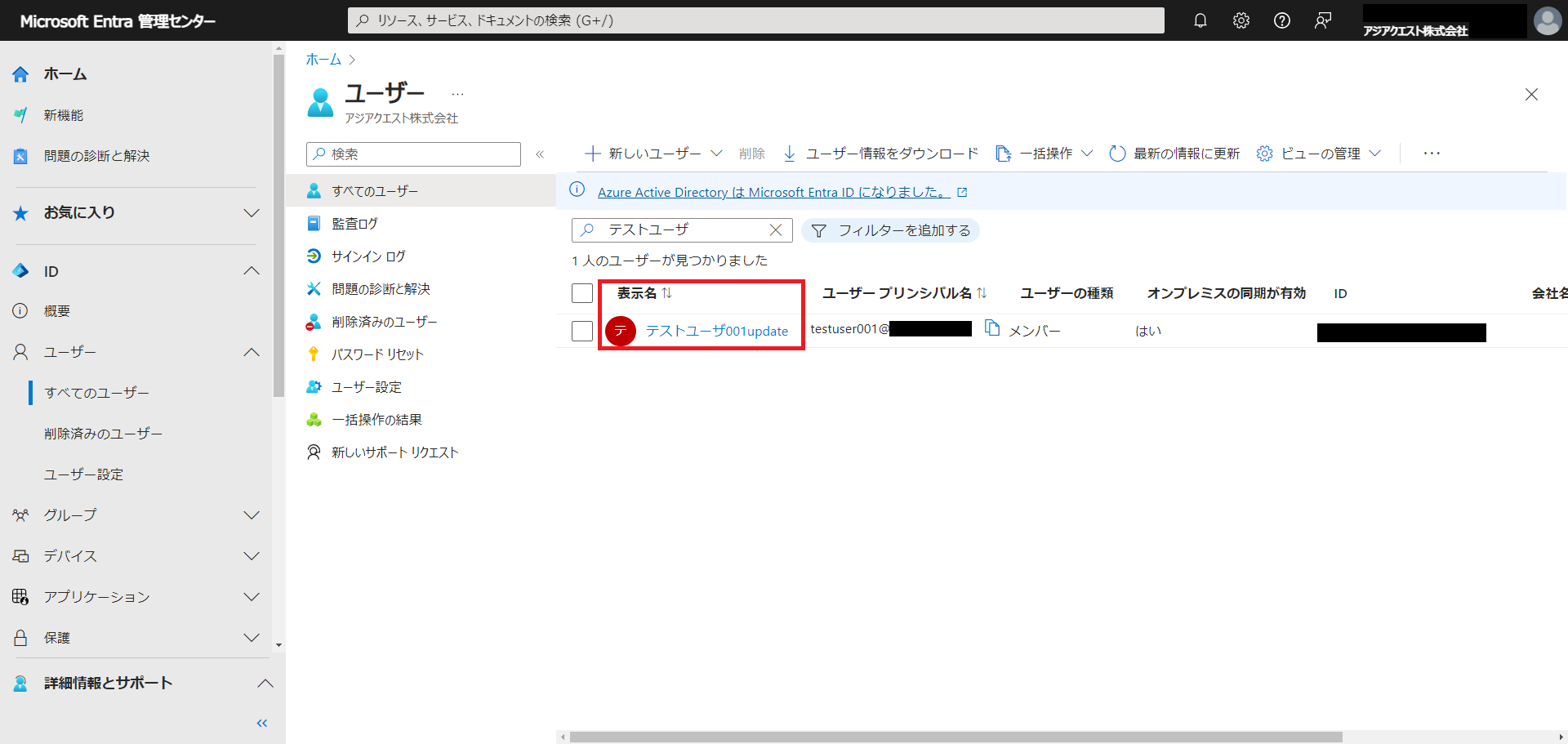Click the ユーザーの種類 column header

(x=1067, y=293)
